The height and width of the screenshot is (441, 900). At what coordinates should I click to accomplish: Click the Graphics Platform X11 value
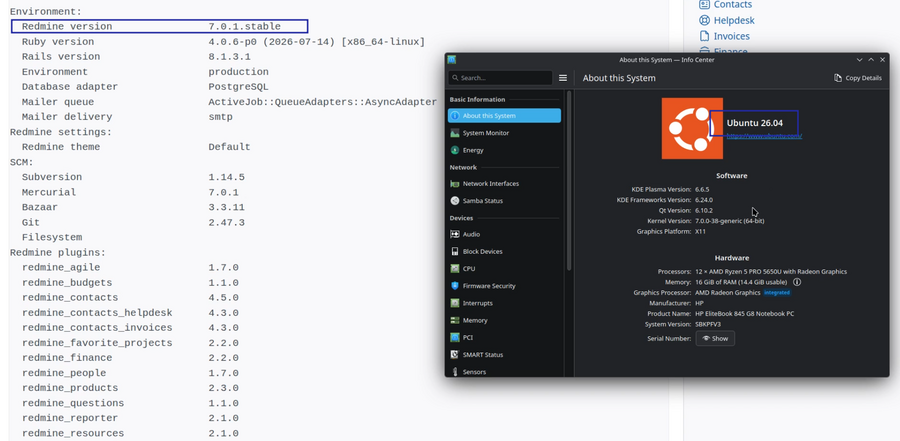pos(700,232)
